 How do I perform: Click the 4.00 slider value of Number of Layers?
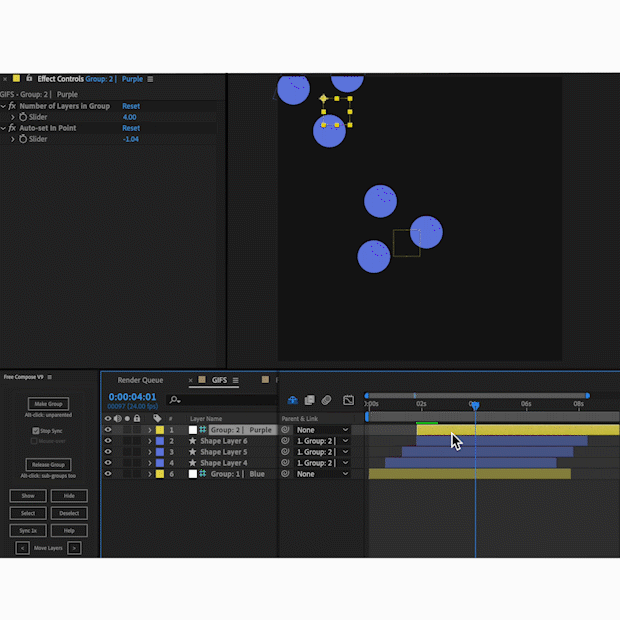(129, 117)
